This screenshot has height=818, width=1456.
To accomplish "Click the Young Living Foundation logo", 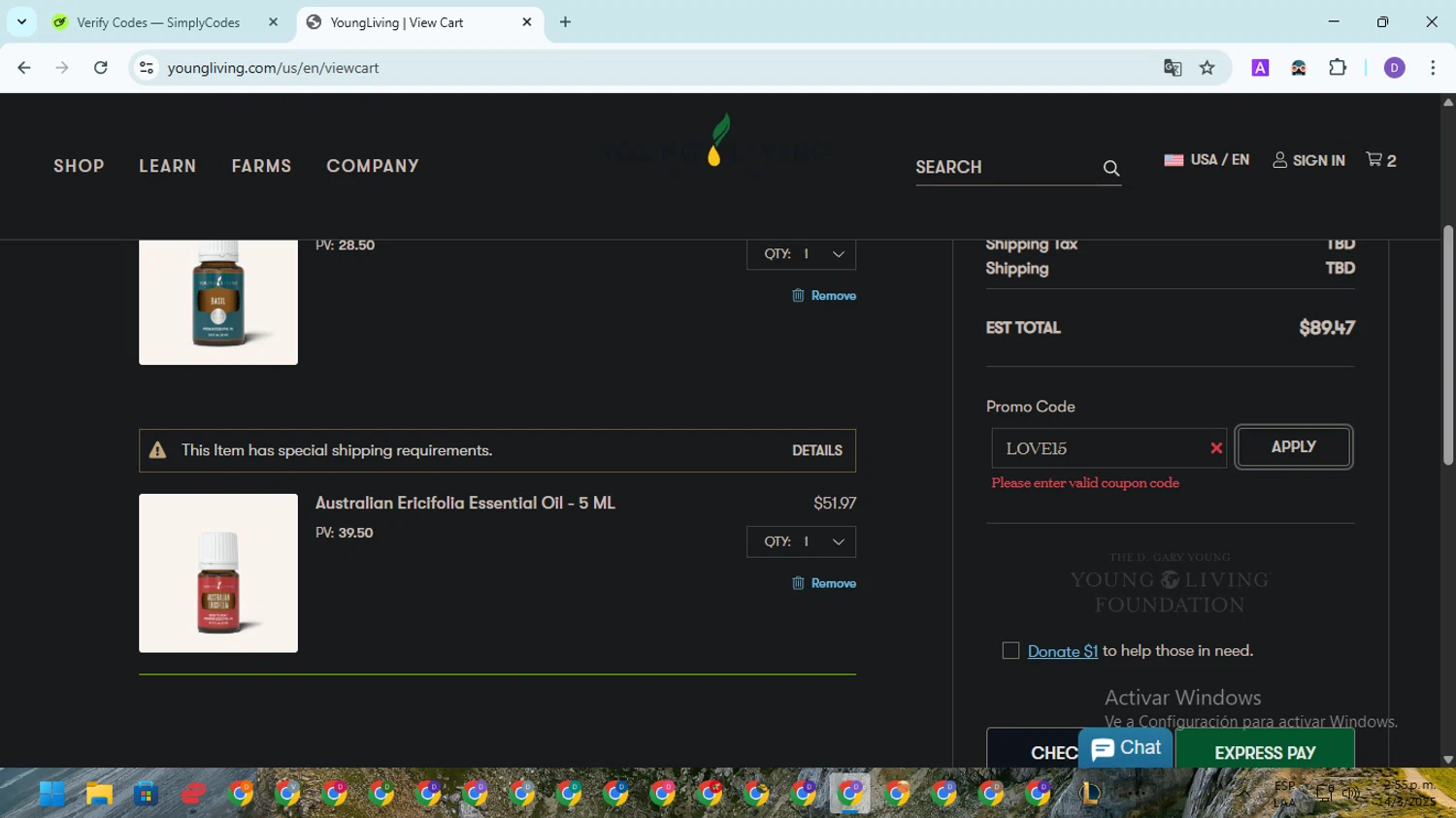I will (x=1171, y=584).
